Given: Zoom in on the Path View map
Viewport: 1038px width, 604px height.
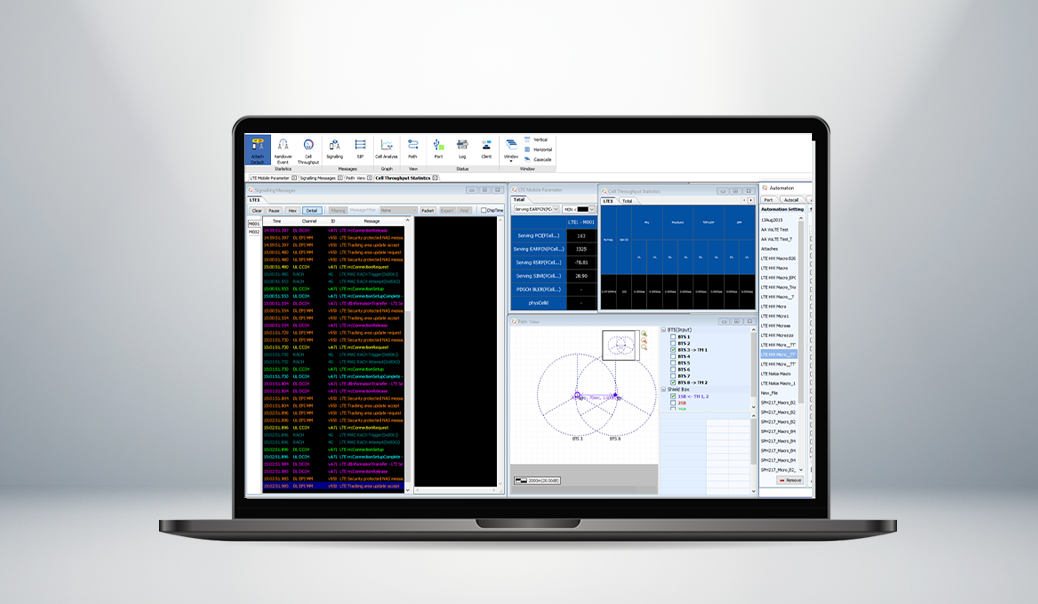Looking at the screenshot, I should point(644,334).
